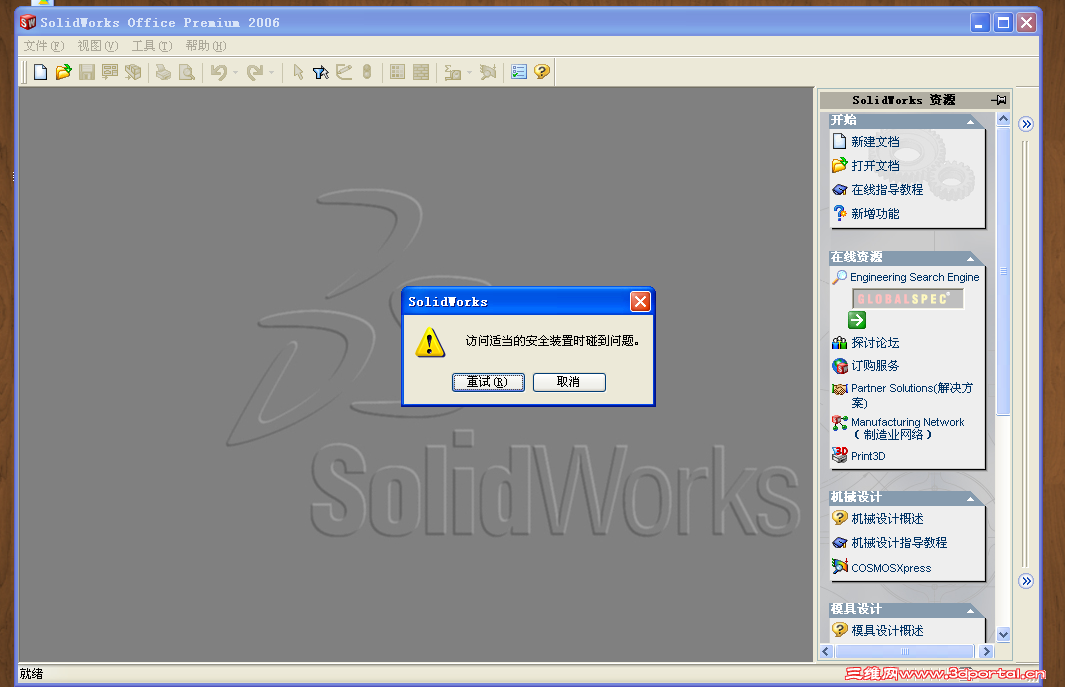Click upper double-chevron task pane button

[x=1026, y=124]
